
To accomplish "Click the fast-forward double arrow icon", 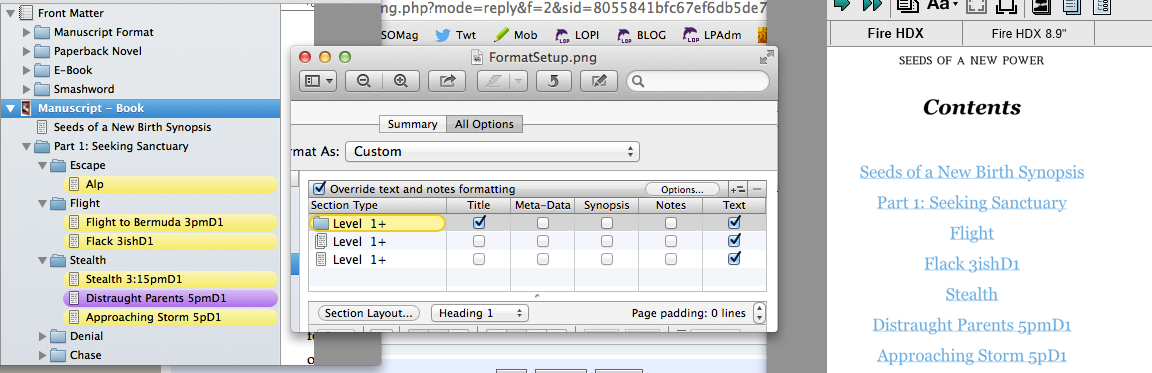I will [x=872, y=5].
